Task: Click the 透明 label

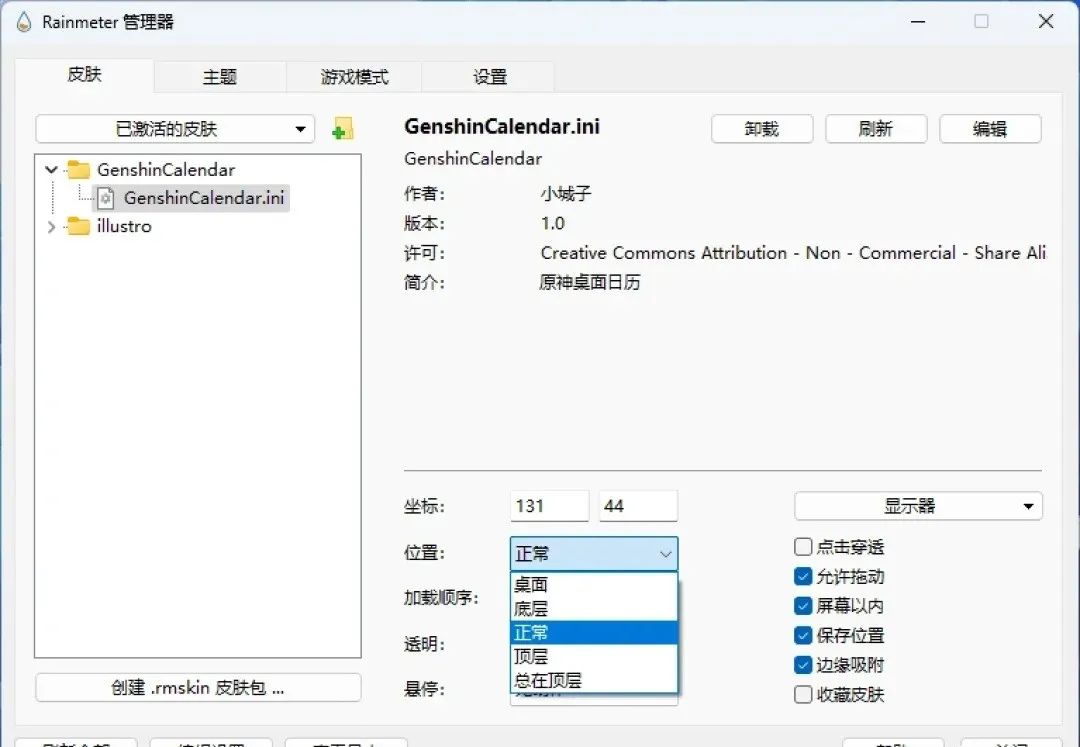Action: (x=424, y=644)
